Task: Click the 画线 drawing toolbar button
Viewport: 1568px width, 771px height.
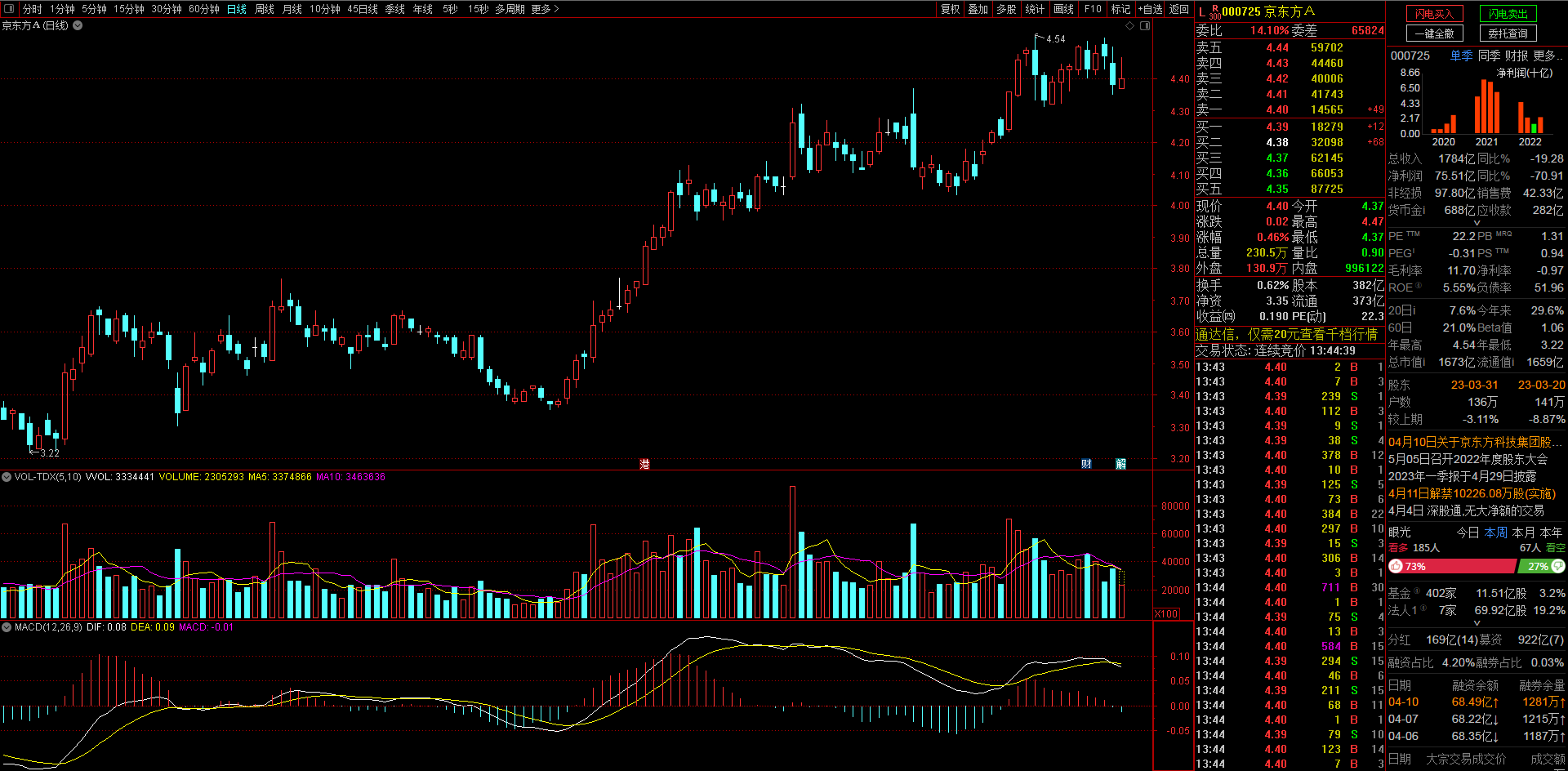Action: click(1064, 9)
